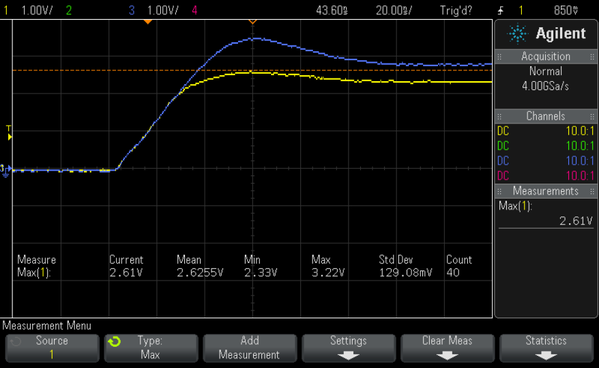599x368 pixels.
Task: Click the 4.00GSa/s sample rate value
Action: pyautogui.click(x=546, y=86)
